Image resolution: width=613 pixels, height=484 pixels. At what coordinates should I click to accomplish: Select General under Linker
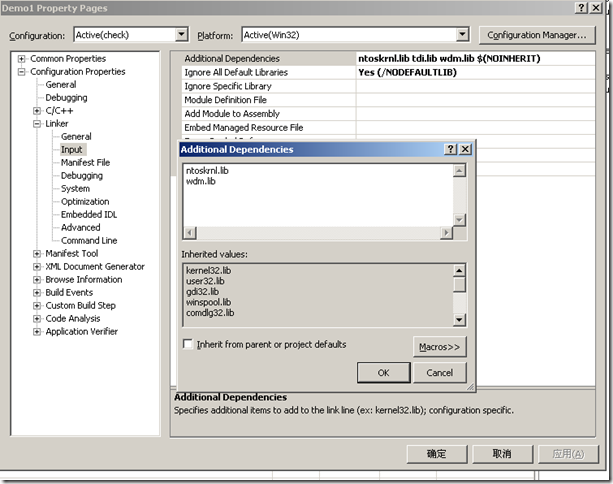(x=76, y=136)
